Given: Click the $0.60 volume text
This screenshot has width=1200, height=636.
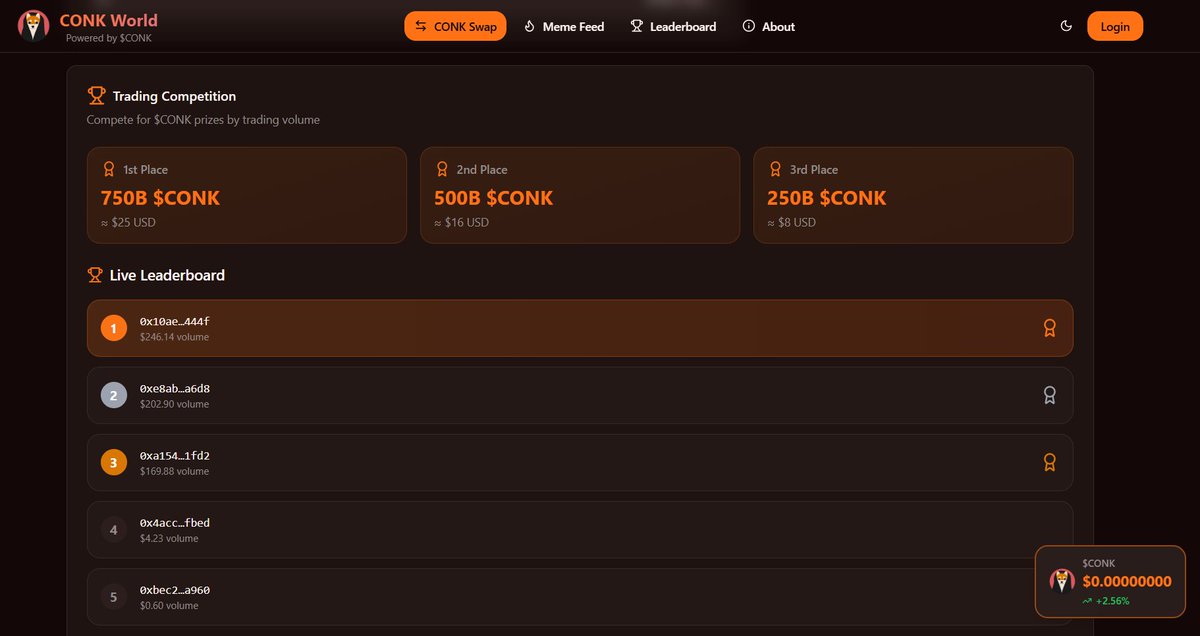Looking at the screenshot, I should (x=169, y=605).
